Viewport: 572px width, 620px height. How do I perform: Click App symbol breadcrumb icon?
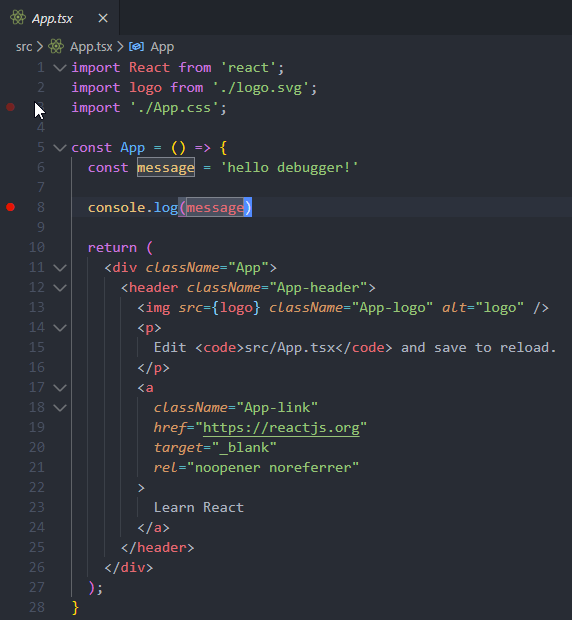pos(136,47)
